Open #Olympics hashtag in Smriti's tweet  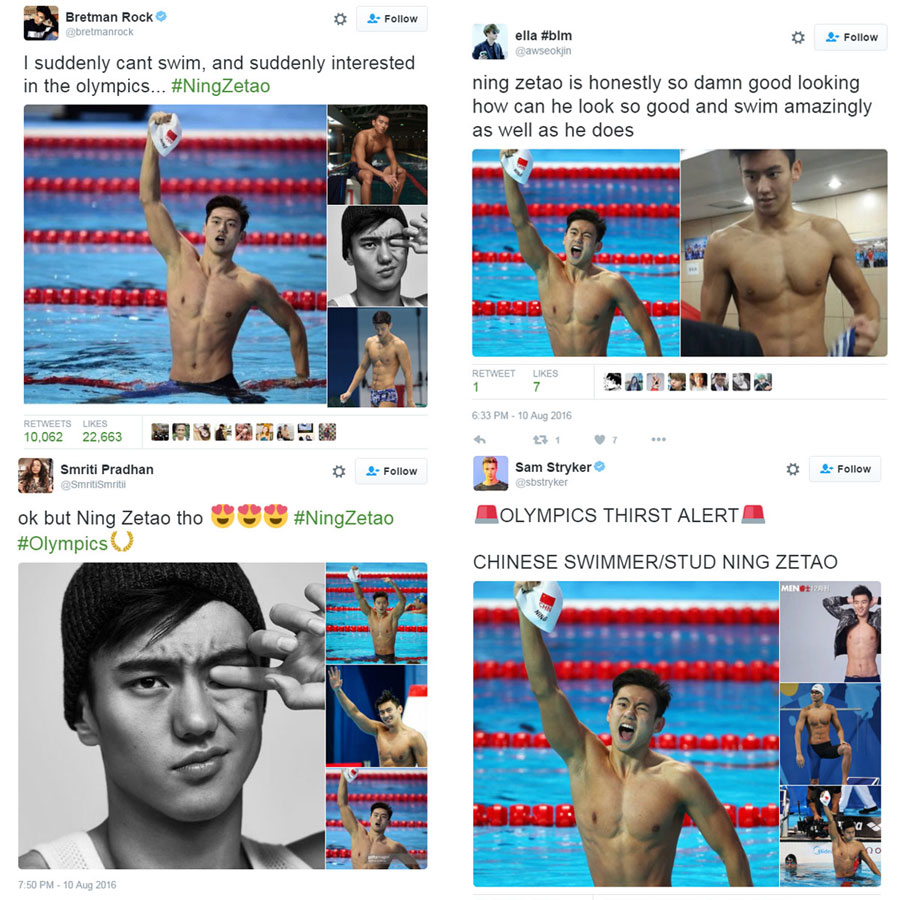point(63,543)
